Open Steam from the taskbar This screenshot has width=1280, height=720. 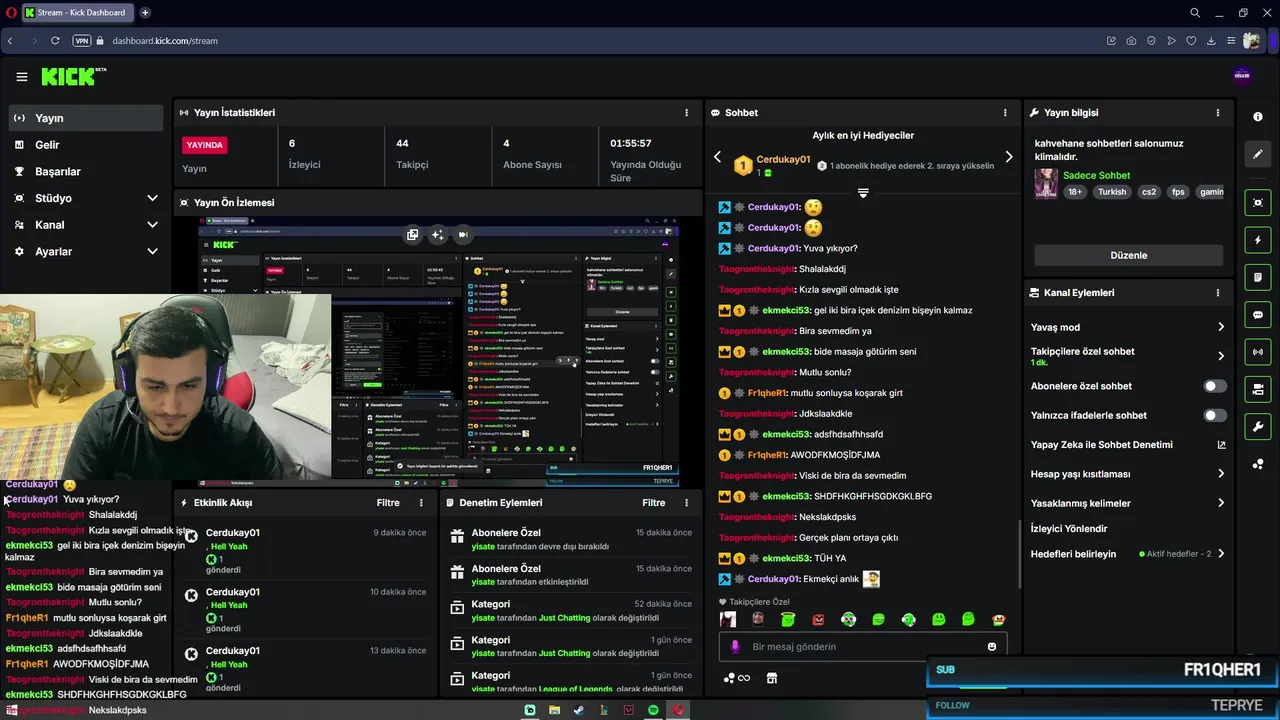pos(579,710)
